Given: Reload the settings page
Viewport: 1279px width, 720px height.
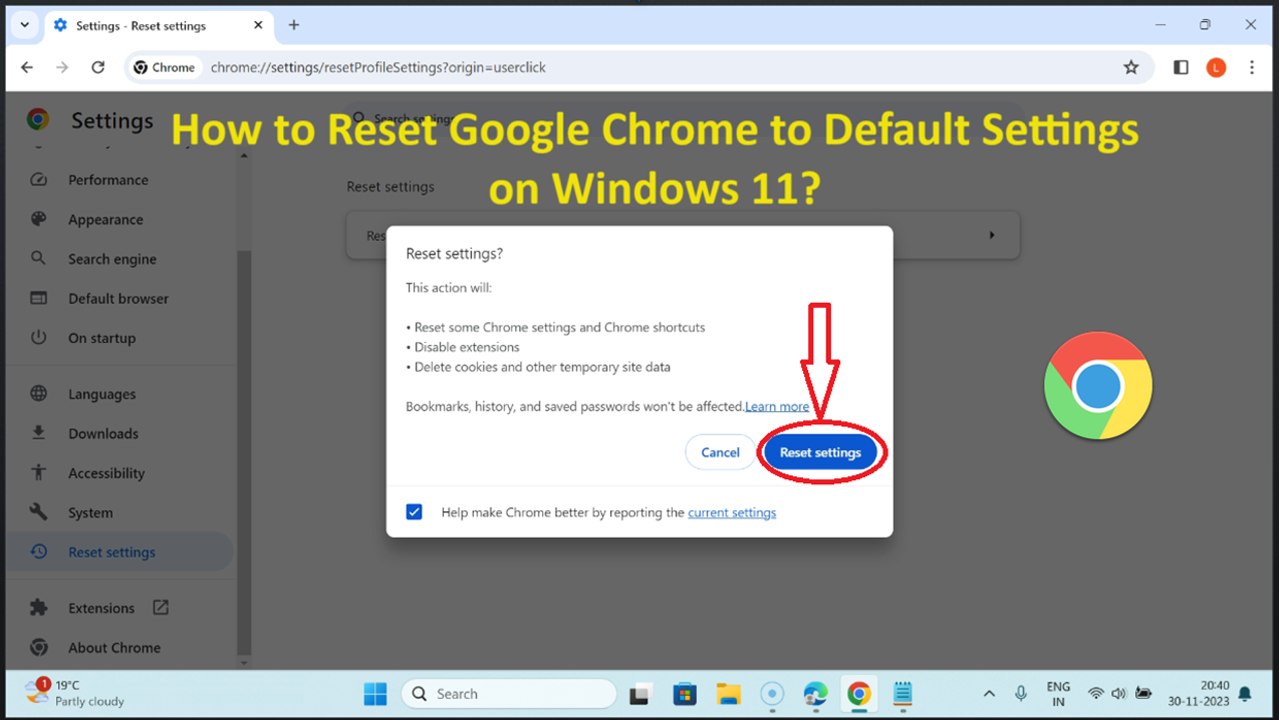Looking at the screenshot, I should (x=98, y=67).
